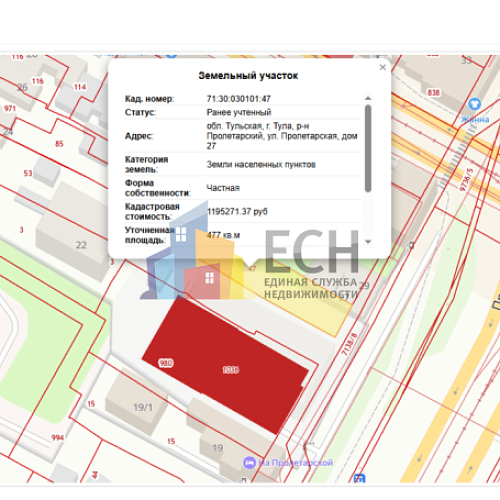500x500 pixels.
Task: Click the scroll up arrow in popup
Action: [368, 98]
